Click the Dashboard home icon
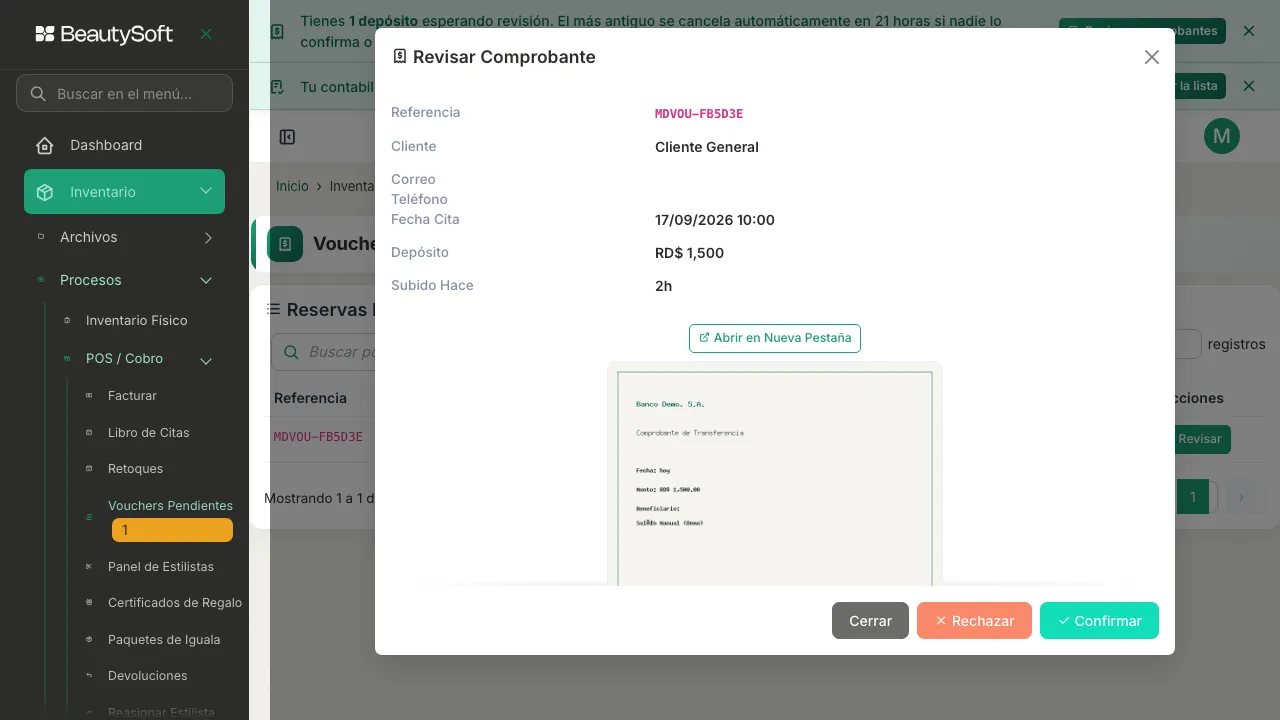Screen dimensions: 1280x720 (x=45, y=146)
